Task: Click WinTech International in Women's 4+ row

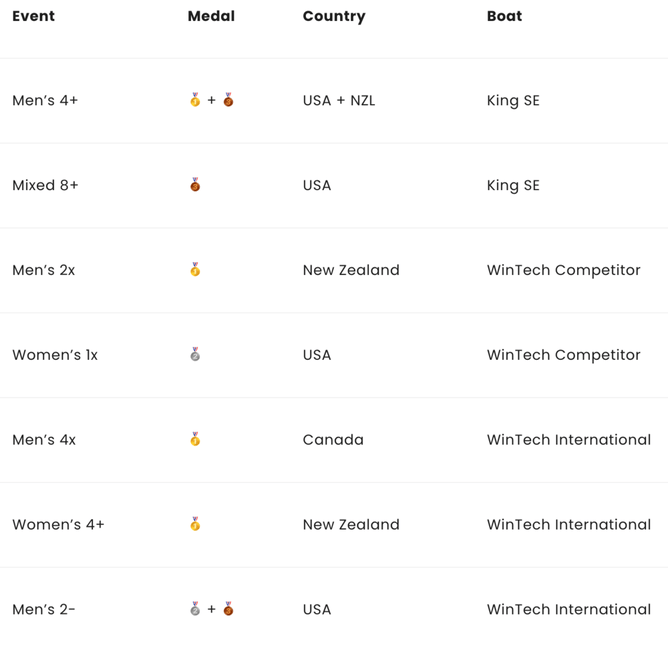Action: coord(568,524)
